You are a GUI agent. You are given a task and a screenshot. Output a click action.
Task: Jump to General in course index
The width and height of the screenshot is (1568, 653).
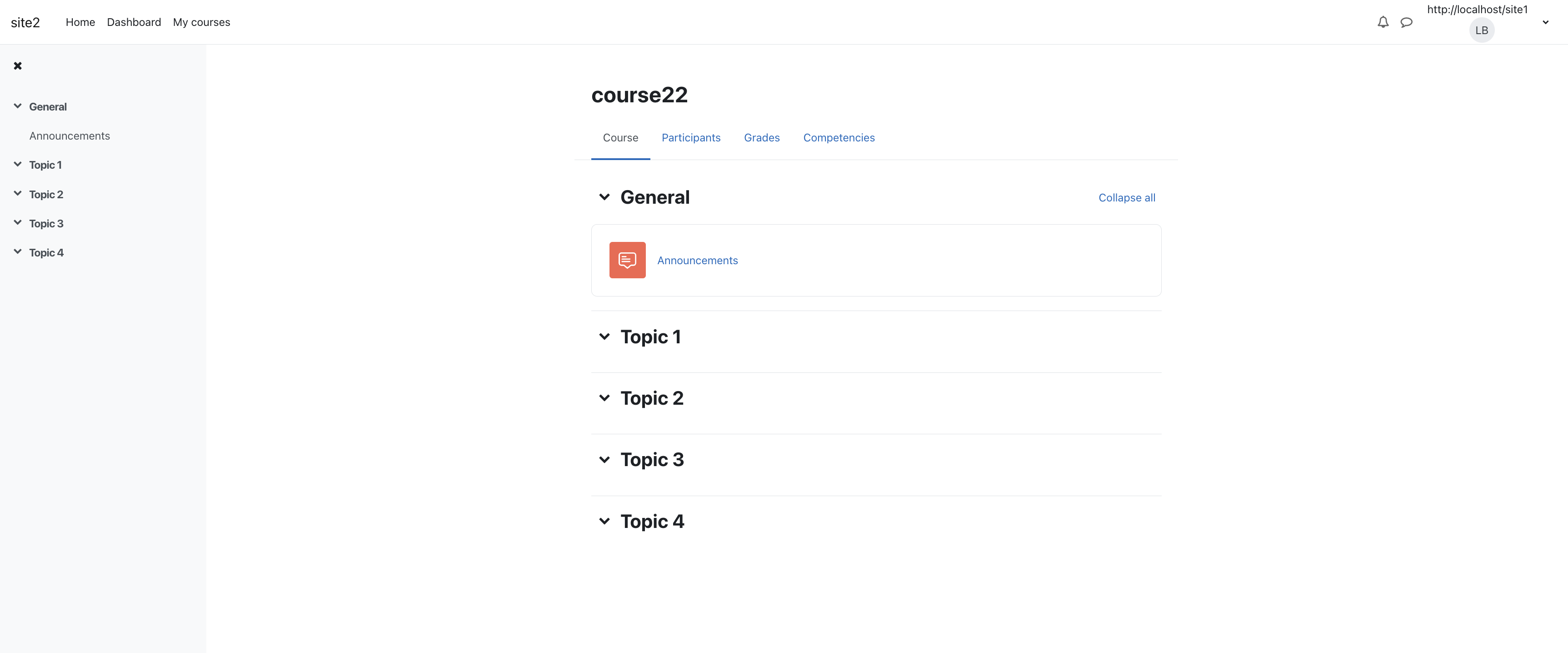[x=48, y=106]
